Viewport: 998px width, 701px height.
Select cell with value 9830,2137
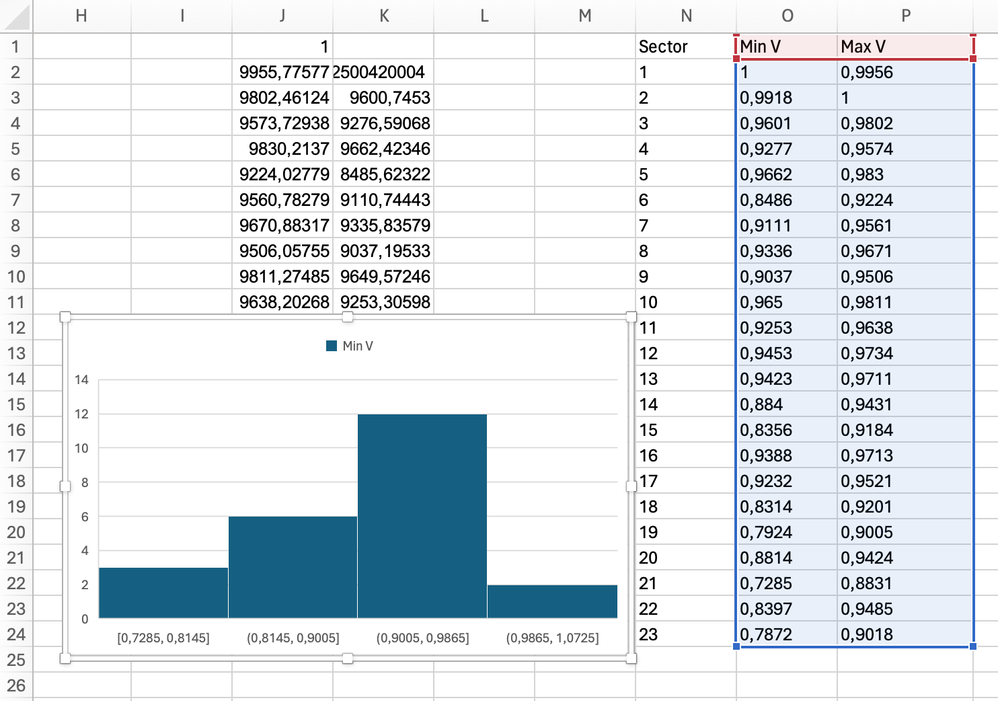point(283,148)
